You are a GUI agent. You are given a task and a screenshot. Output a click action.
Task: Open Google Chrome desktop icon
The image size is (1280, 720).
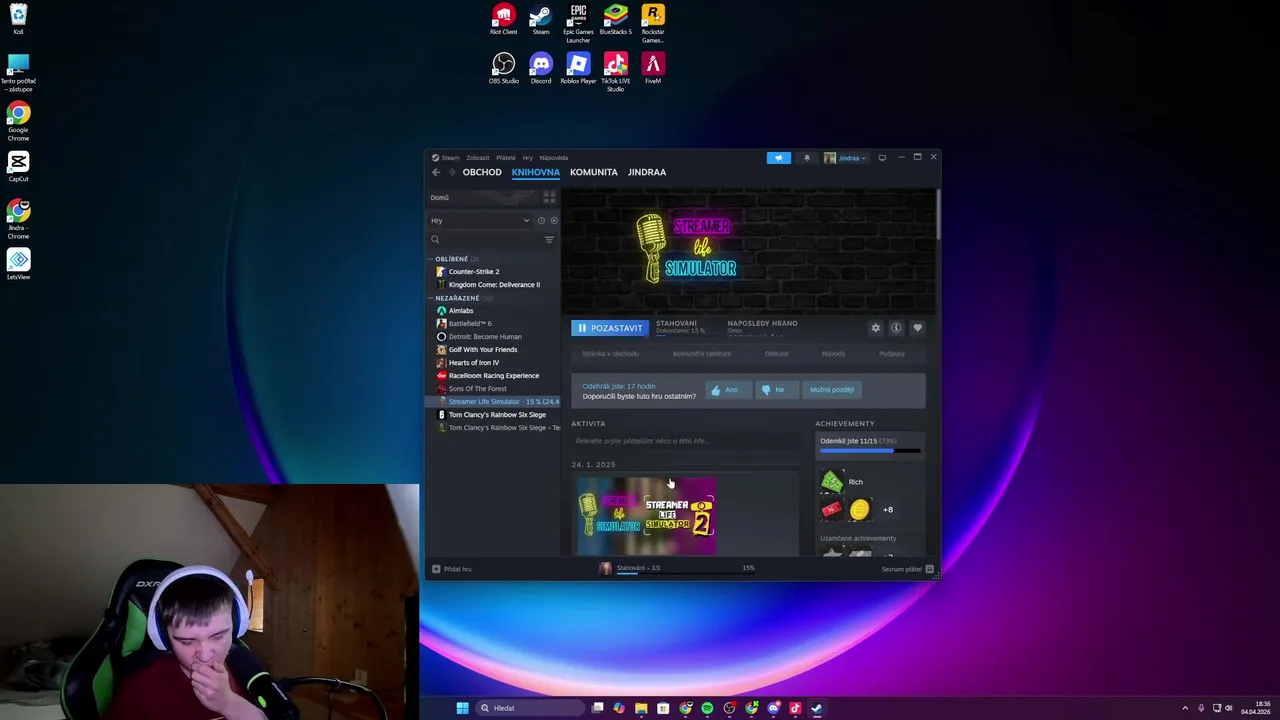tap(18, 121)
